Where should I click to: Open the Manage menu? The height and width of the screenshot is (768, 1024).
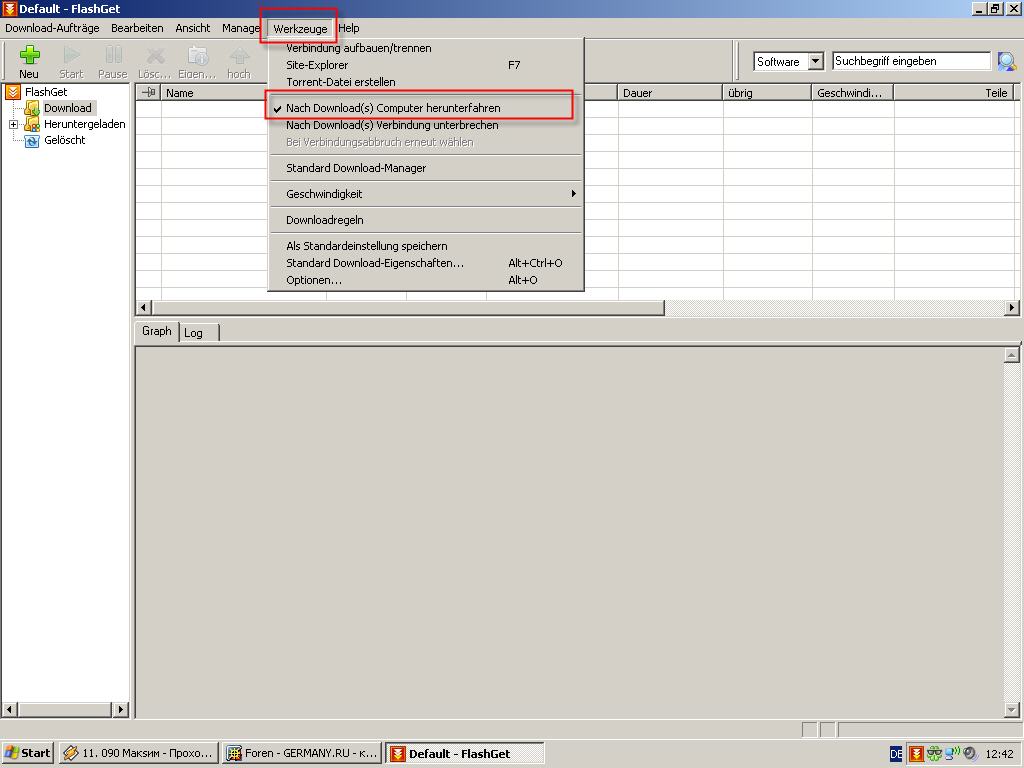tap(240, 28)
